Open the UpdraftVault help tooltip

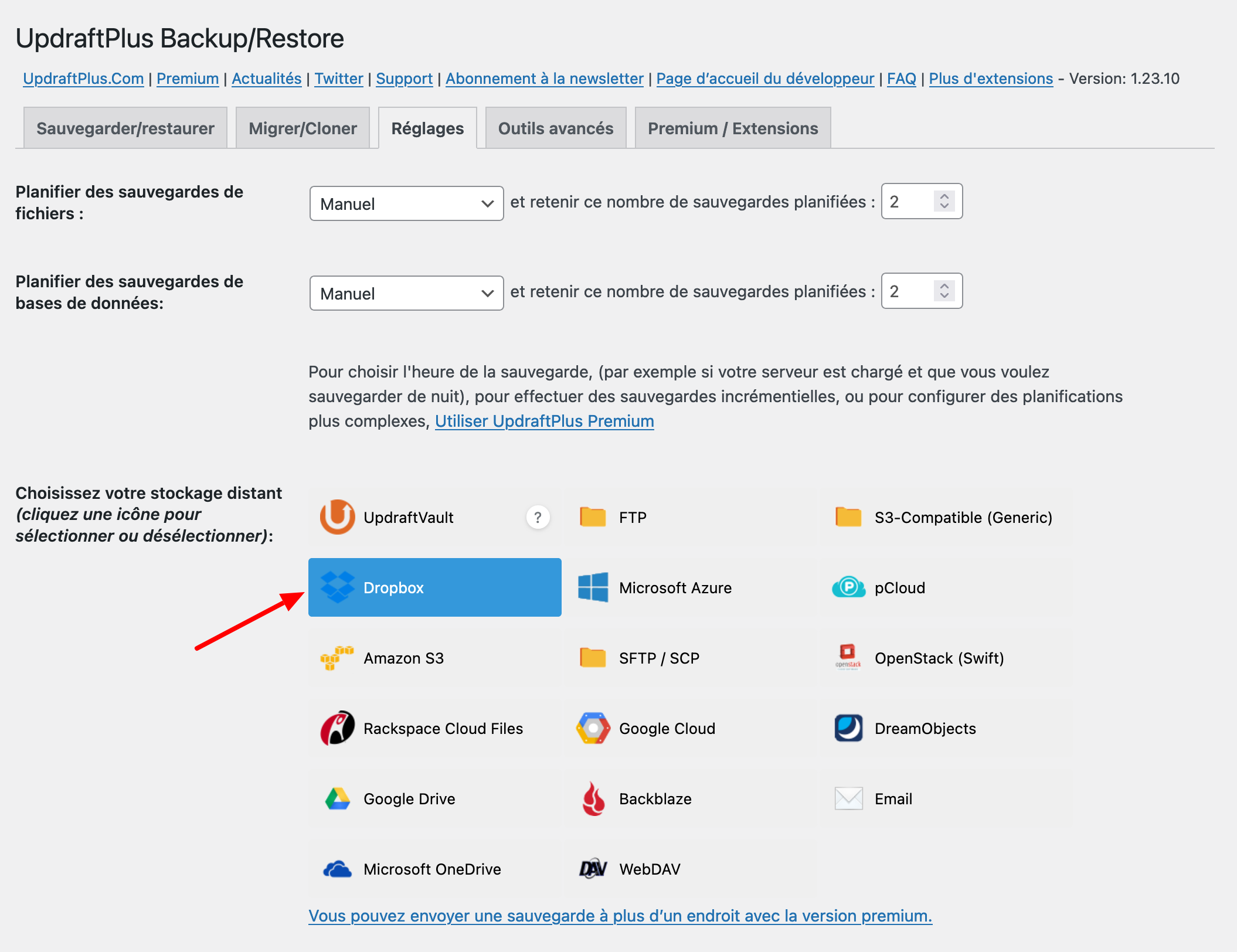pyautogui.click(x=537, y=517)
